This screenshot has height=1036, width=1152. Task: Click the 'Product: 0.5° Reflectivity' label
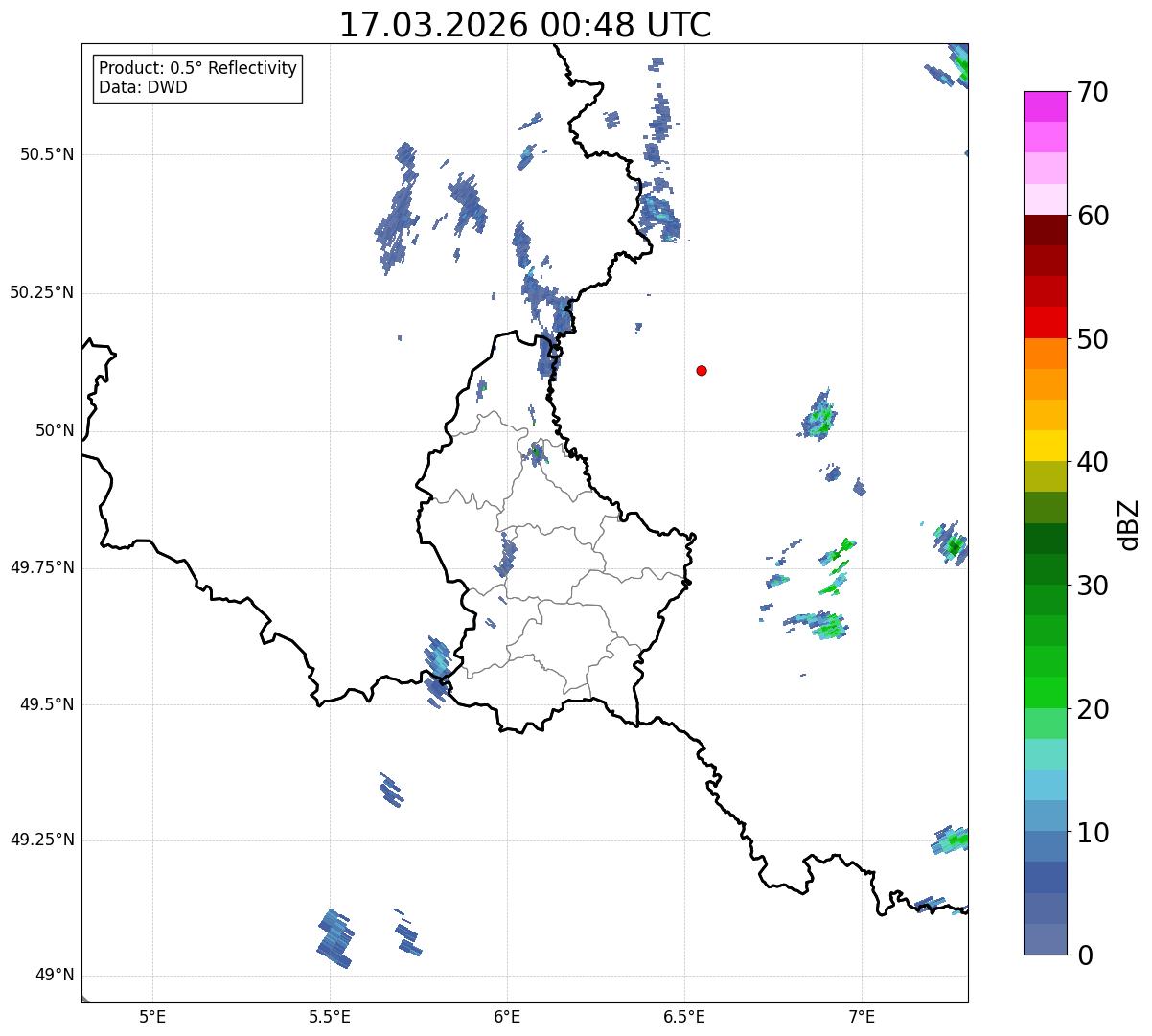click(x=198, y=69)
